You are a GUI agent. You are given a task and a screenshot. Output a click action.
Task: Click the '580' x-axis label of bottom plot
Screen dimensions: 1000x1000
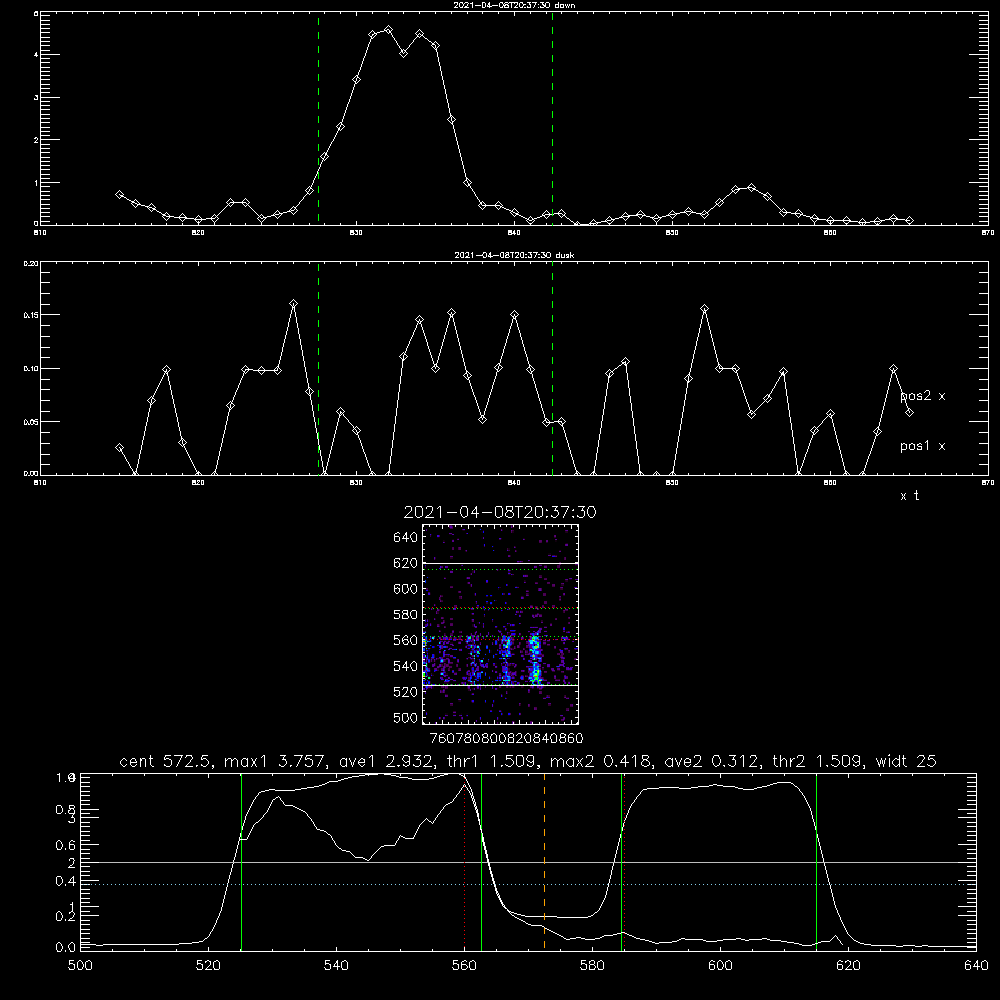coord(592,966)
